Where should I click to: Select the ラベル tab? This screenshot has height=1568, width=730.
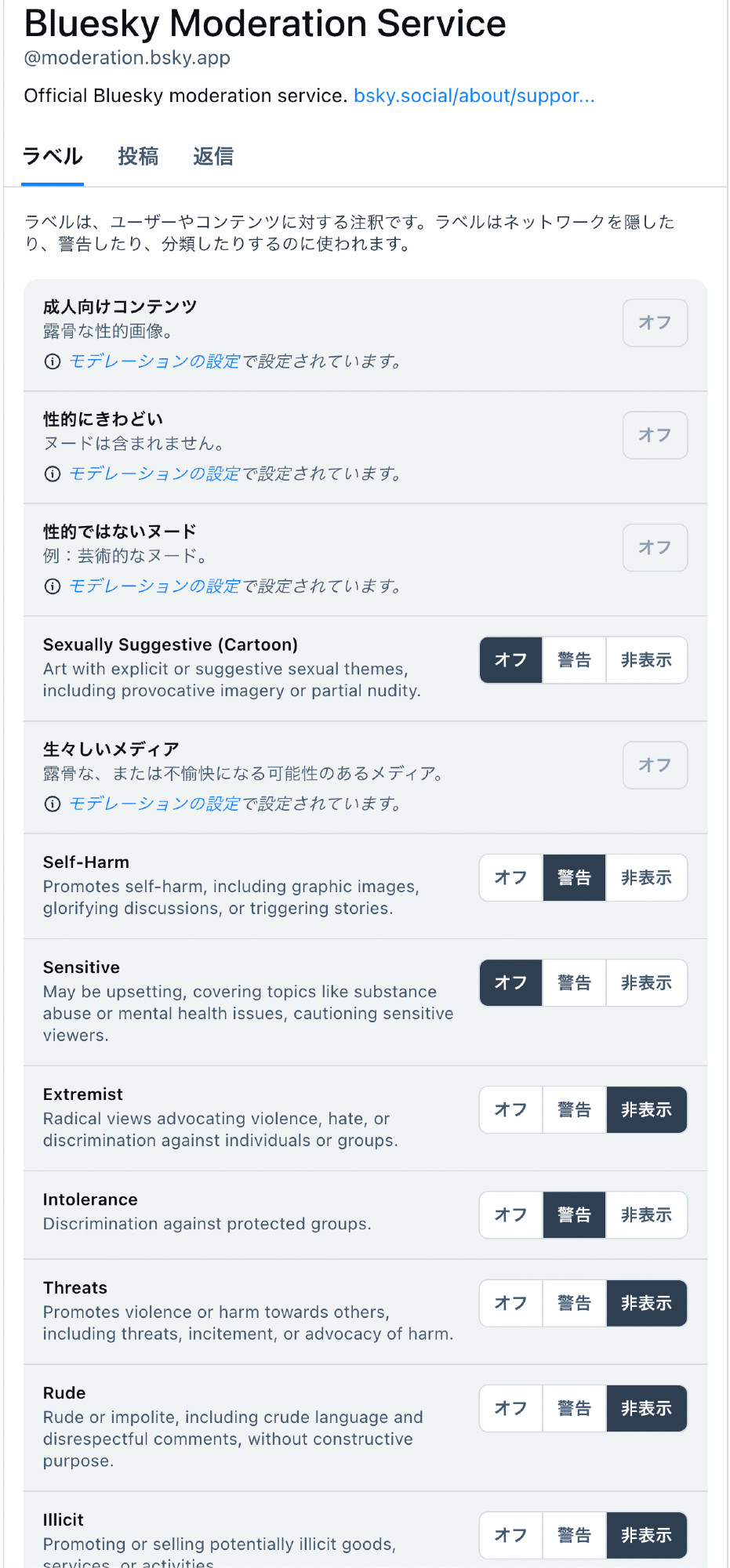click(53, 157)
